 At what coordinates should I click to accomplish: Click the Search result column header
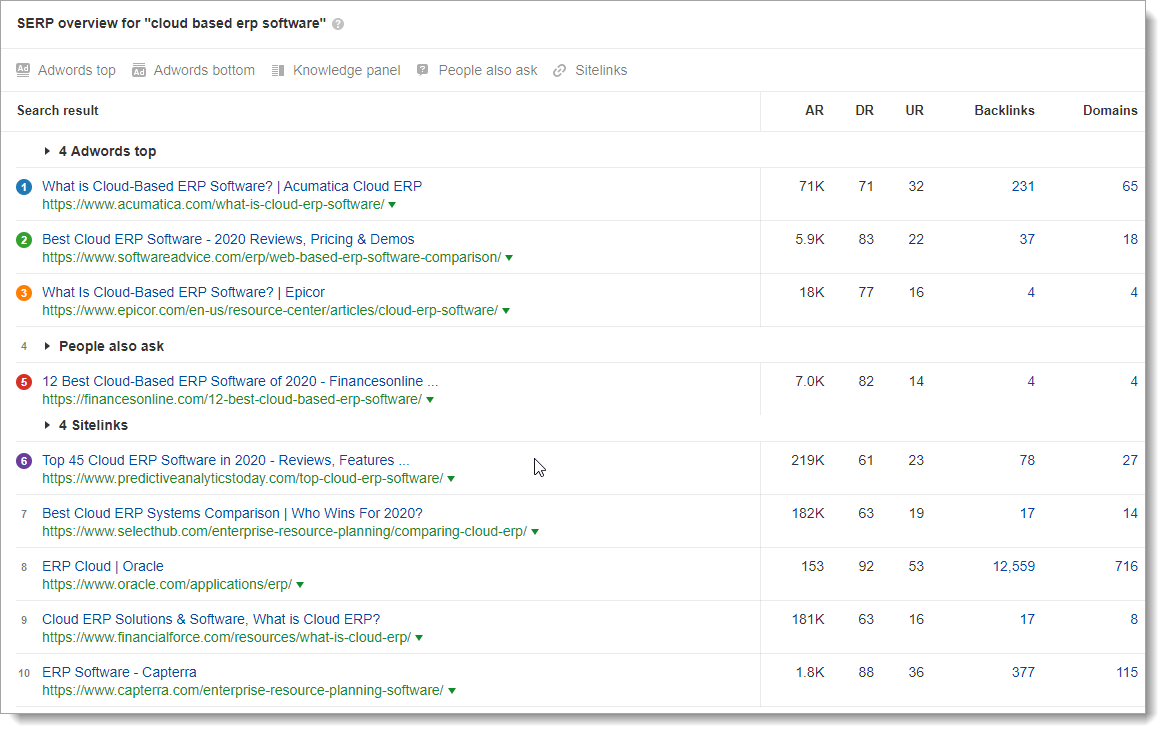click(x=58, y=110)
